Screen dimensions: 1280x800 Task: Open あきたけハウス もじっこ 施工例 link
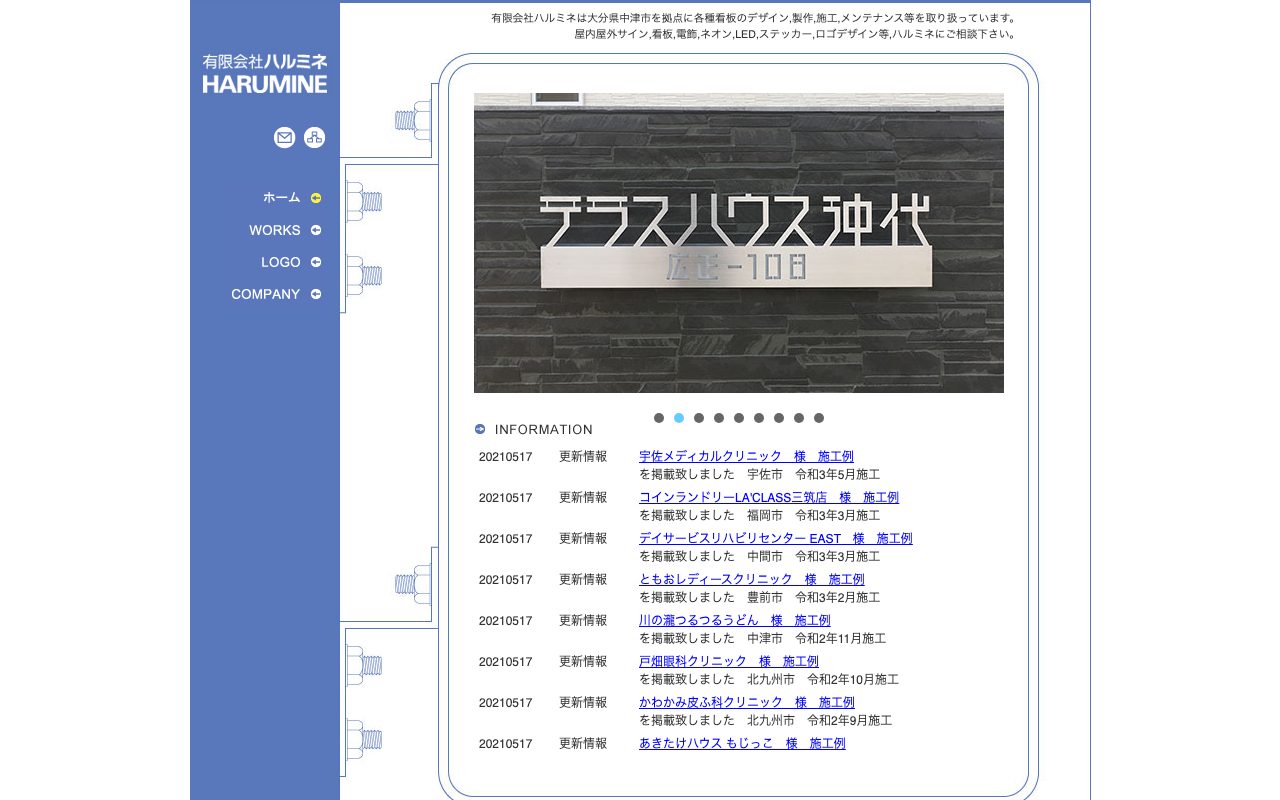(742, 744)
